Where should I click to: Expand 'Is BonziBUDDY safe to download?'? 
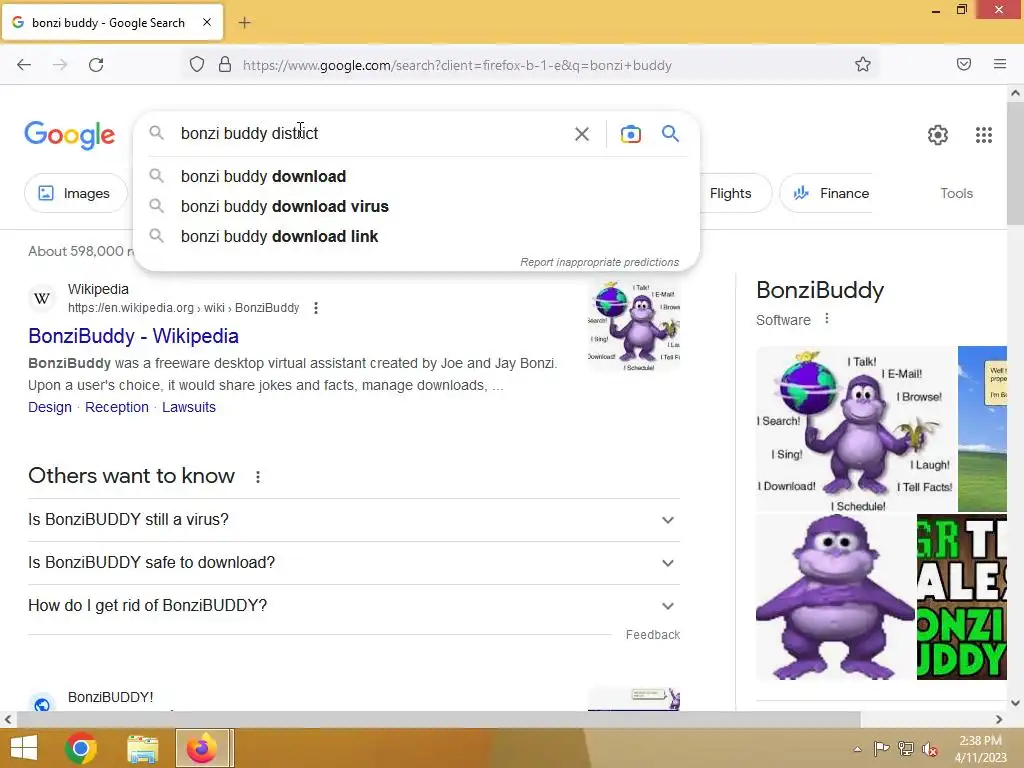354,563
